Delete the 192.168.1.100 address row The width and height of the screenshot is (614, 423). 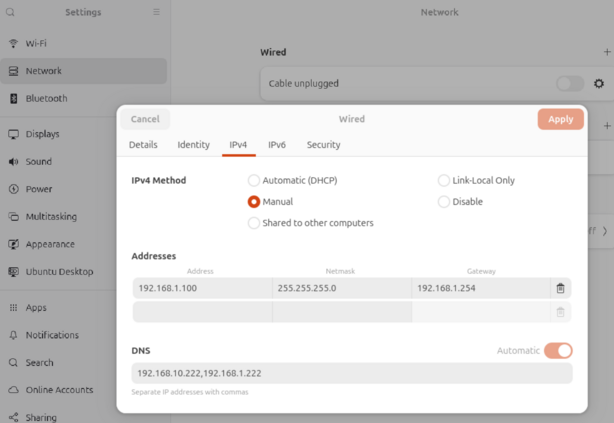560,288
